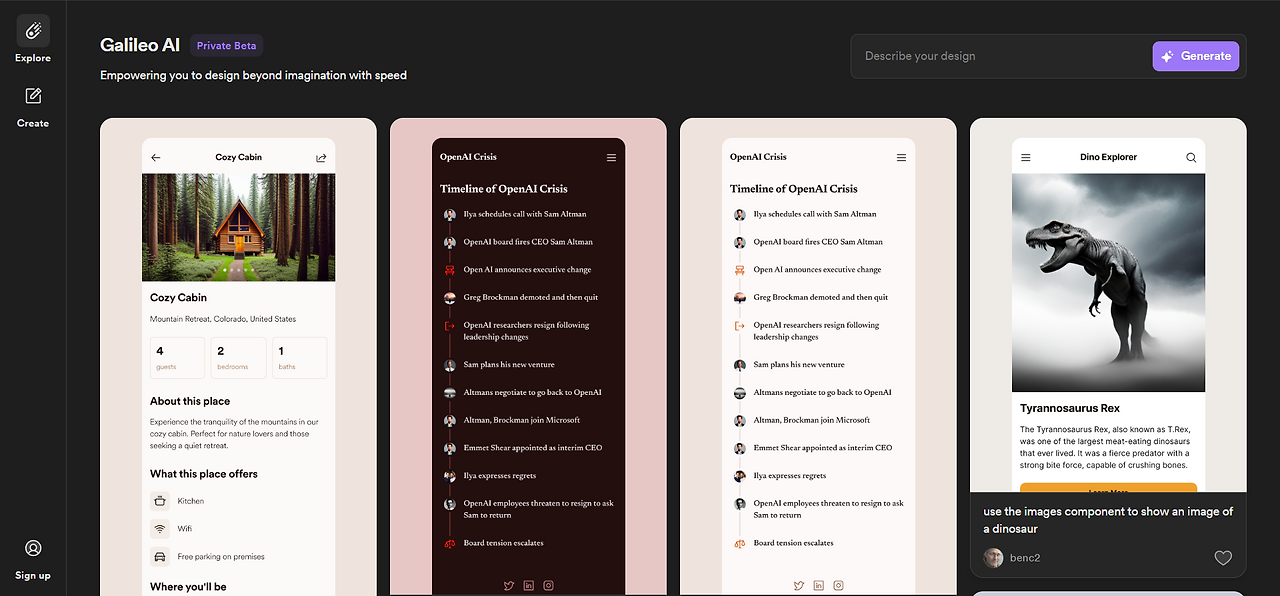This screenshot has width=1280, height=596.
Task: Click Instagram icon in dark OpenAI Crisis card
Action: (548, 586)
